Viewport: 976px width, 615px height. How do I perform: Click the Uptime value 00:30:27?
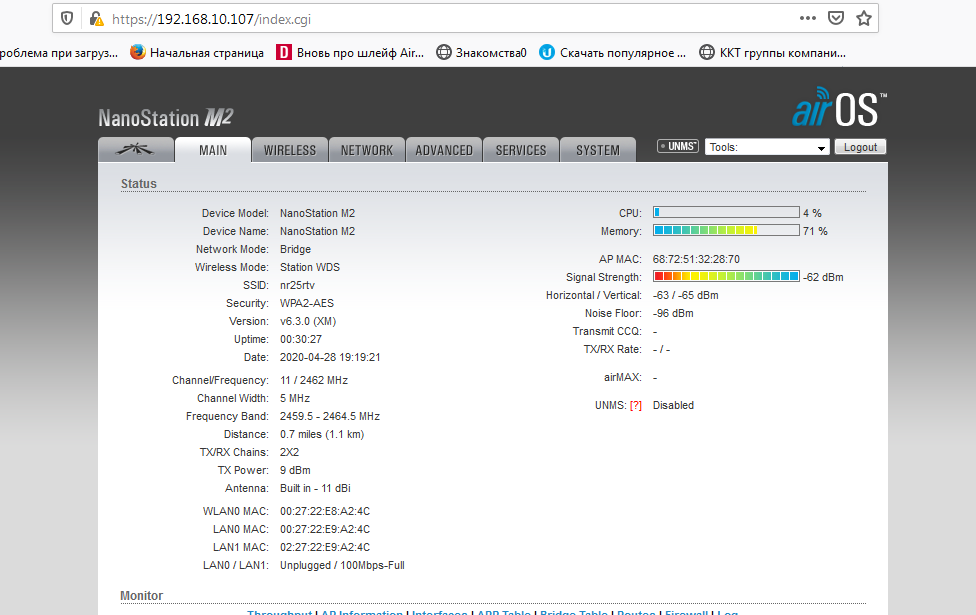click(x=301, y=339)
